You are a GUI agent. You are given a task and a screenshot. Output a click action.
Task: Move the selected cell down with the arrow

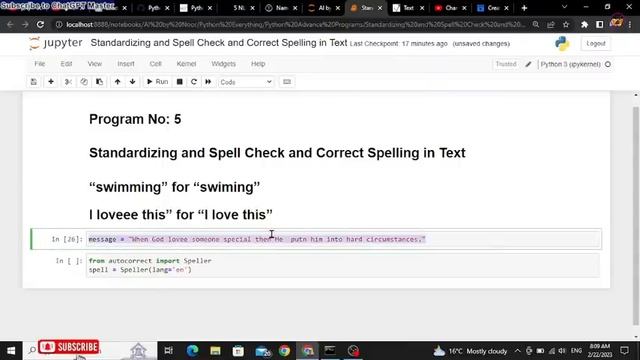point(133,82)
